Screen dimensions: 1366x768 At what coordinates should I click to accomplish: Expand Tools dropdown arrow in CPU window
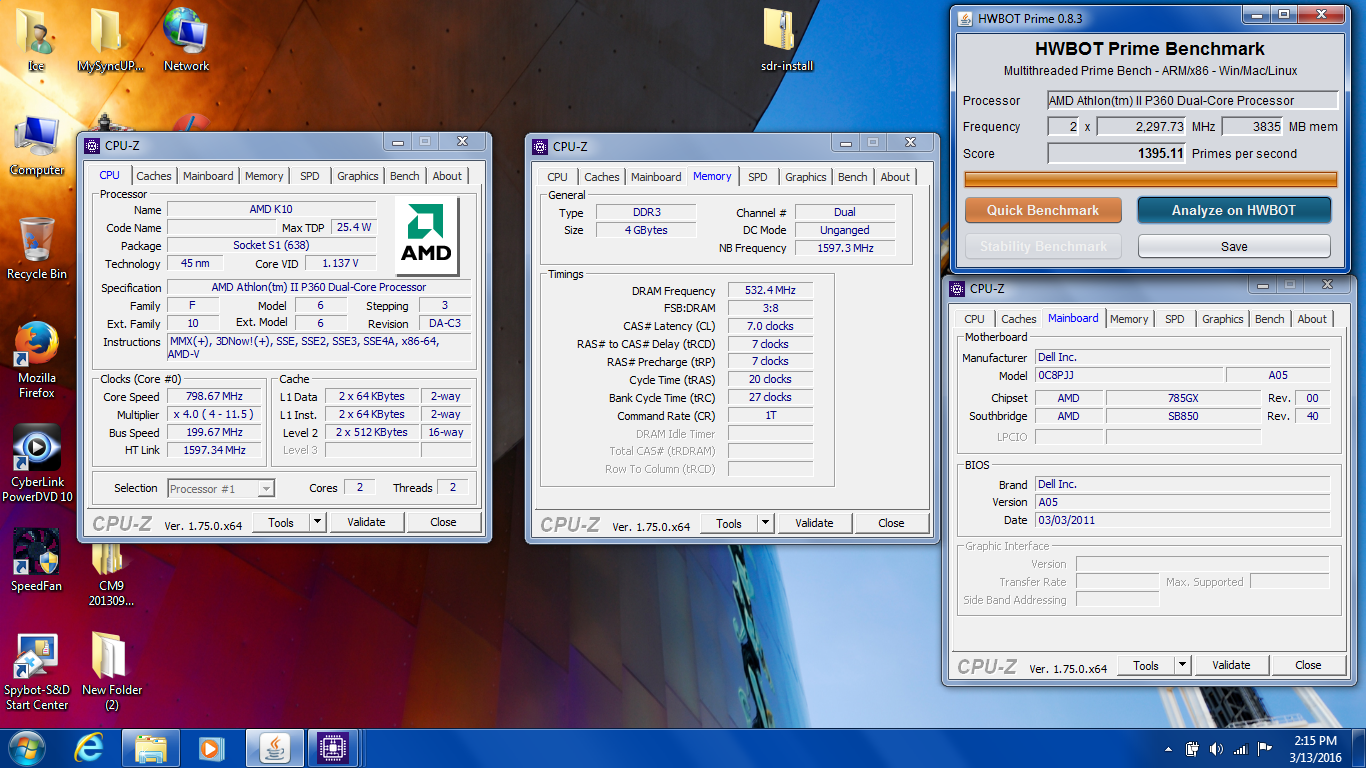tap(317, 522)
